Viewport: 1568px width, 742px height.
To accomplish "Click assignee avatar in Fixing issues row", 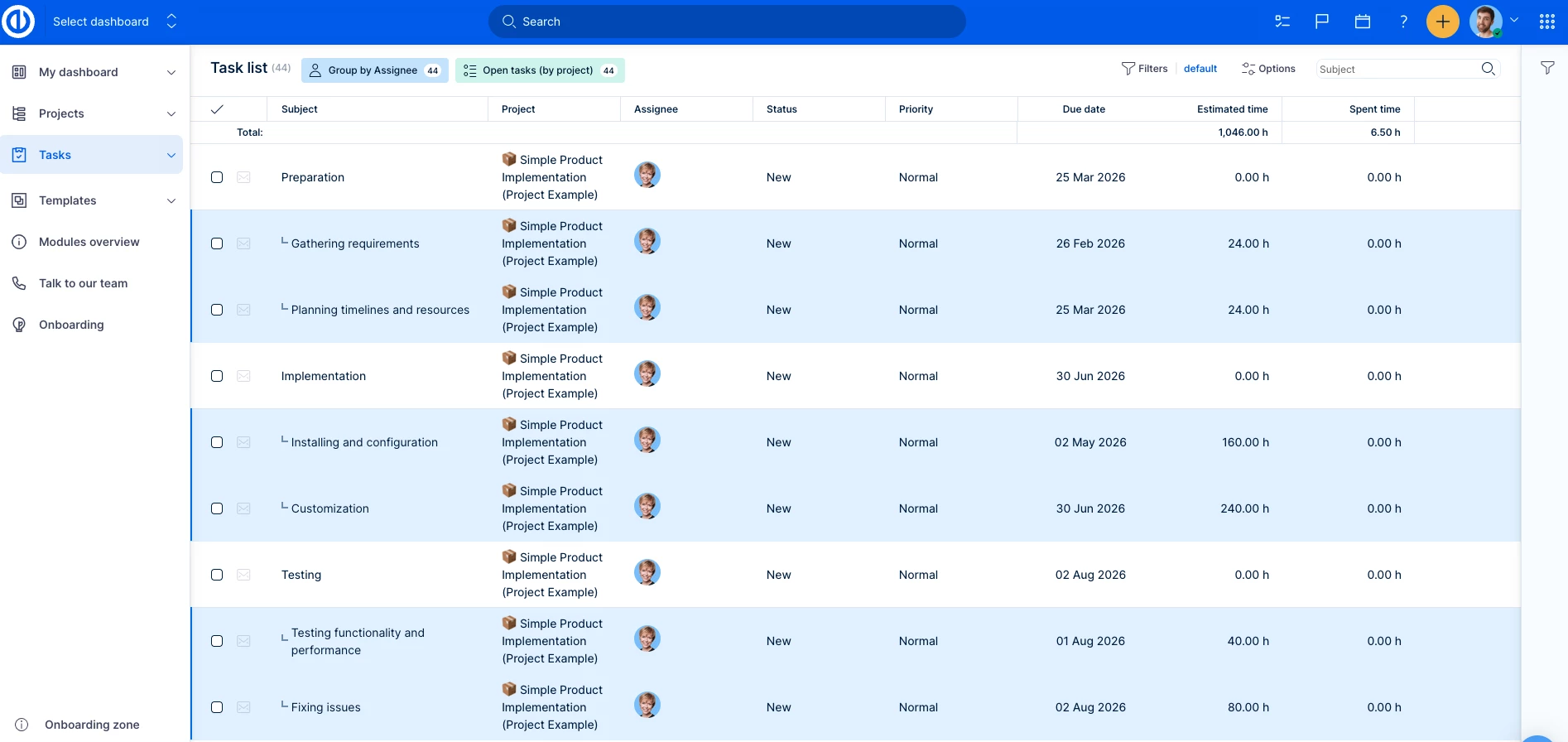I will point(647,705).
